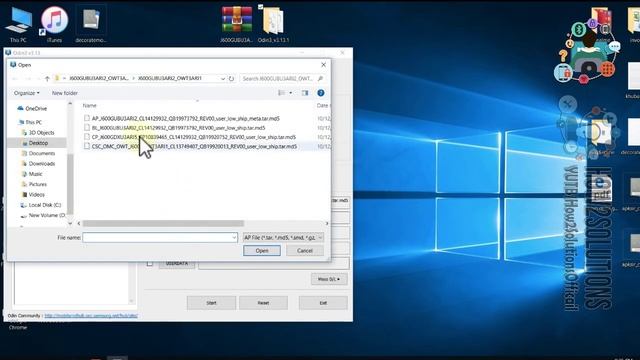
Task: Toggle the preview pane icon
Action: 305,93
